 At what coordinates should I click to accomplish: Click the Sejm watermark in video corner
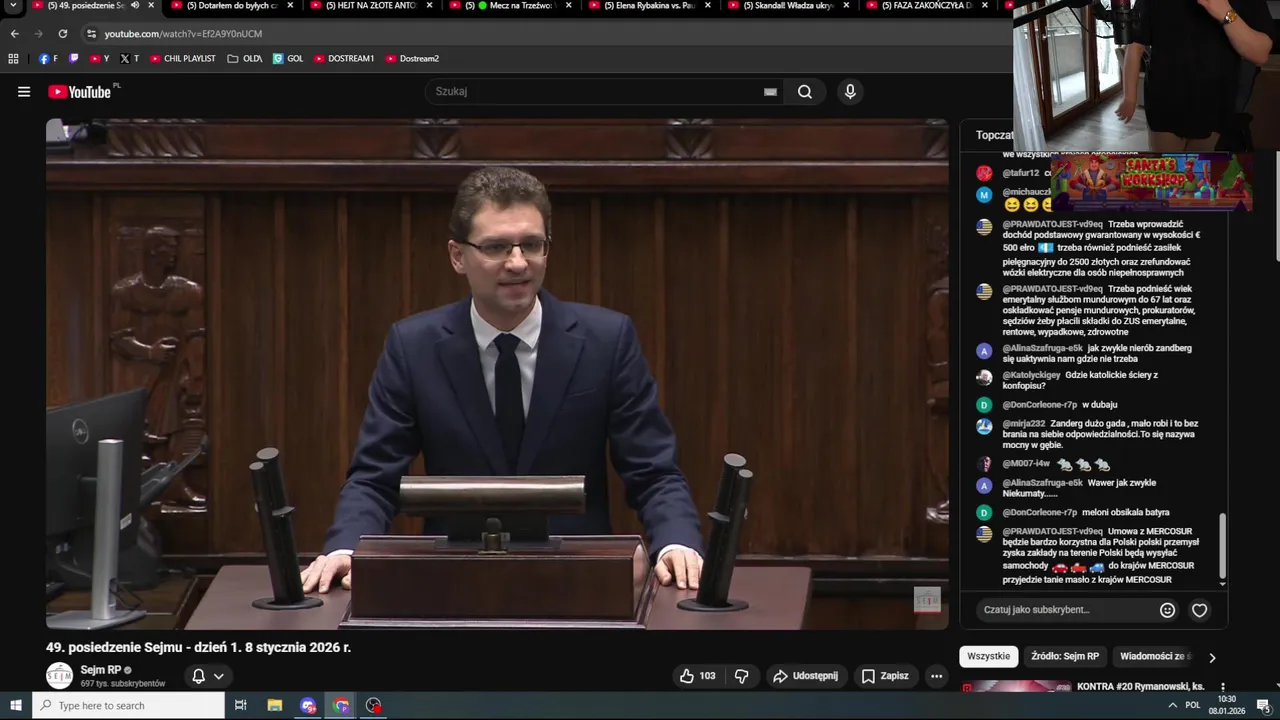(x=927, y=600)
